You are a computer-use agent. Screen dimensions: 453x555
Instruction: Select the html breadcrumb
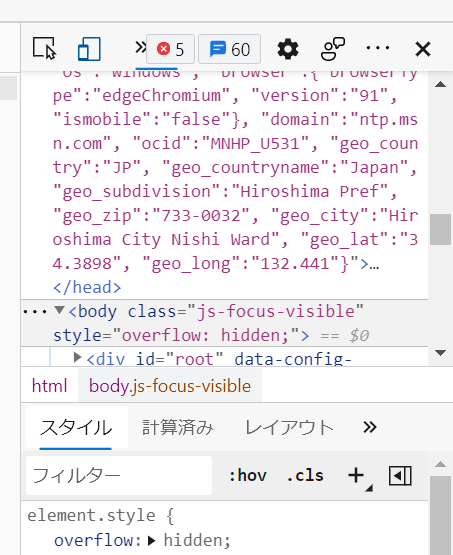(x=50, y=385)
